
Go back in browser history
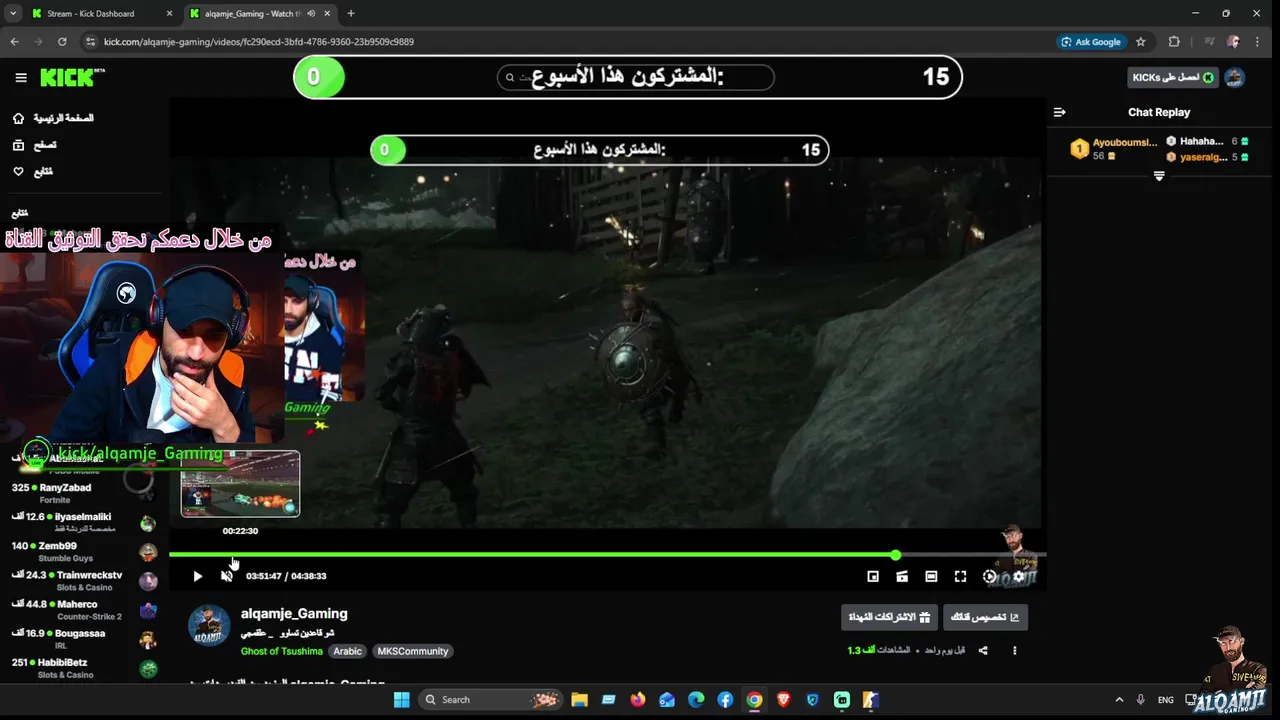[14, 42]
